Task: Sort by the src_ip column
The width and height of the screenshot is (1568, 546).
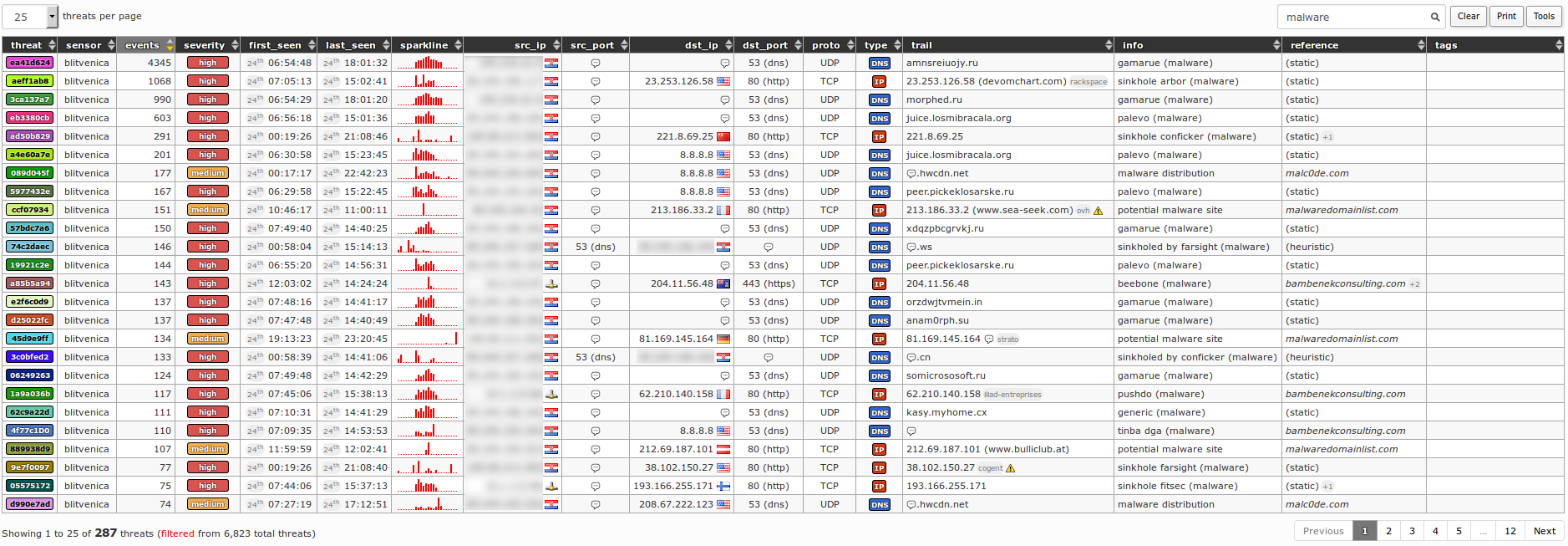Action: (512, 45)
